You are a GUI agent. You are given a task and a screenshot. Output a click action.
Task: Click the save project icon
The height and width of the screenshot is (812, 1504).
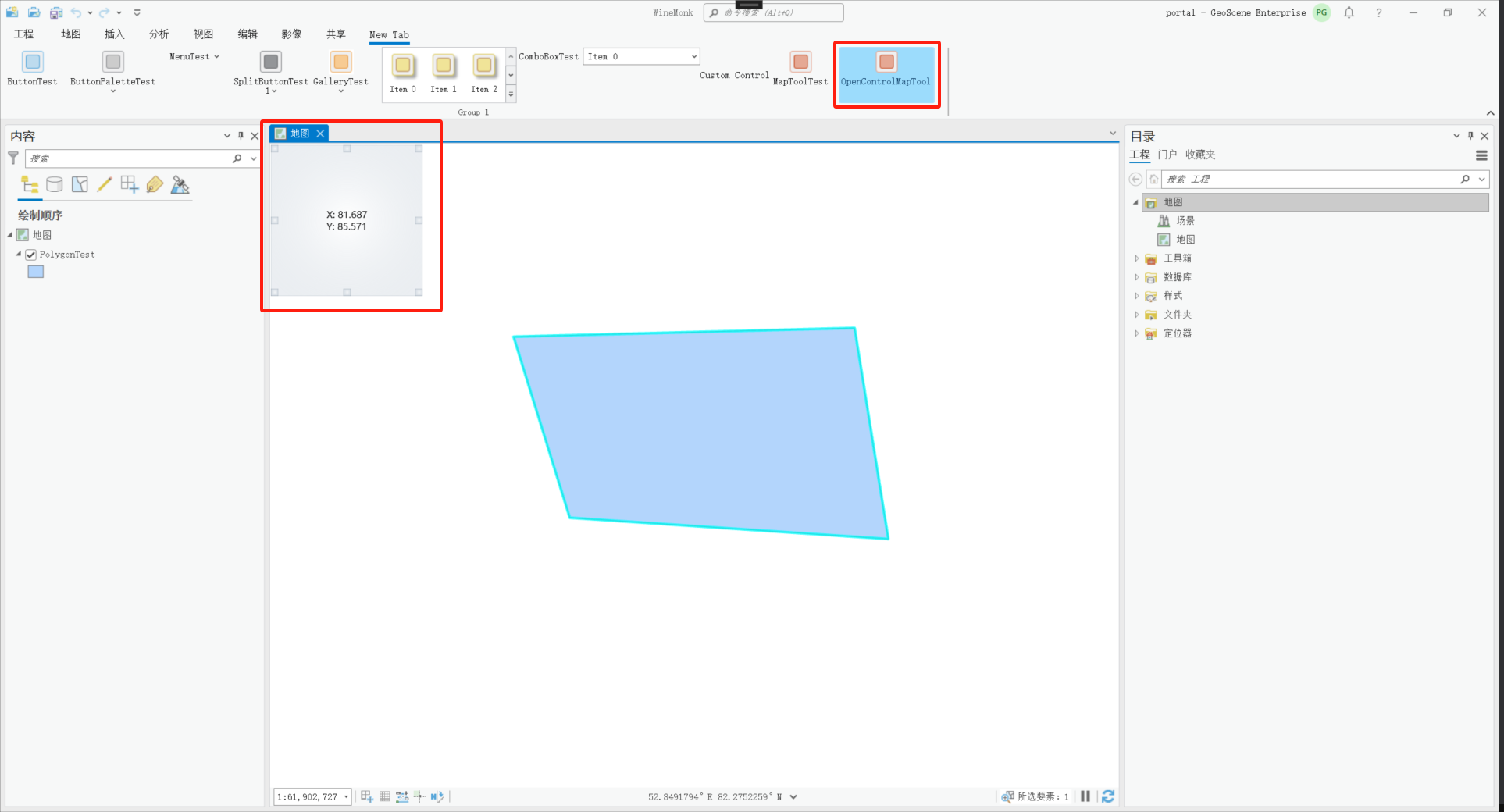[x=56, y=12]
